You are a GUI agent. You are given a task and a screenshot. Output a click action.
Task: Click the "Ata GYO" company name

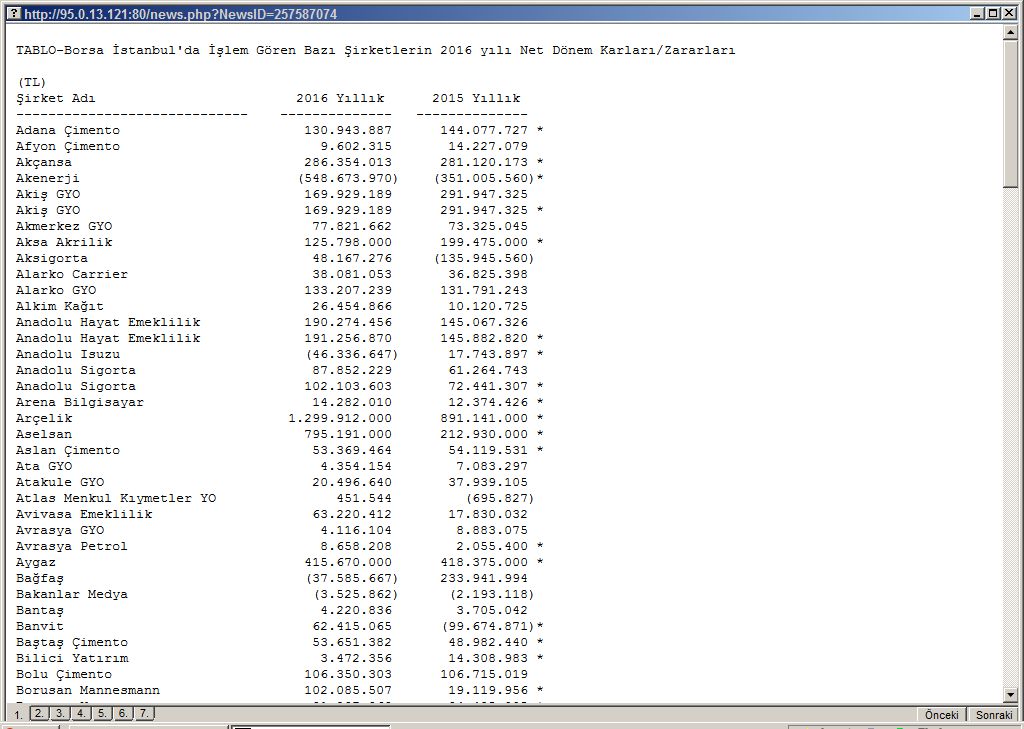tap(44, 466)
